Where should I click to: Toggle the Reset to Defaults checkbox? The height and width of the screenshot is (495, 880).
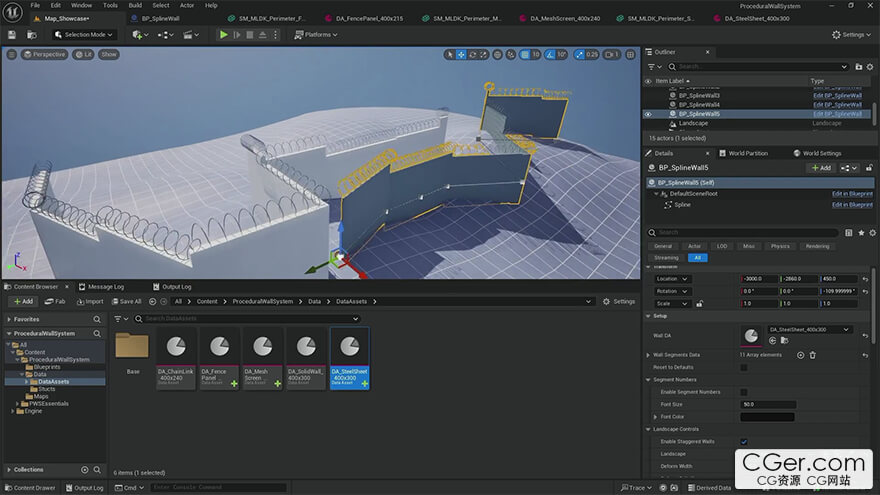click(x=744, y=367)
